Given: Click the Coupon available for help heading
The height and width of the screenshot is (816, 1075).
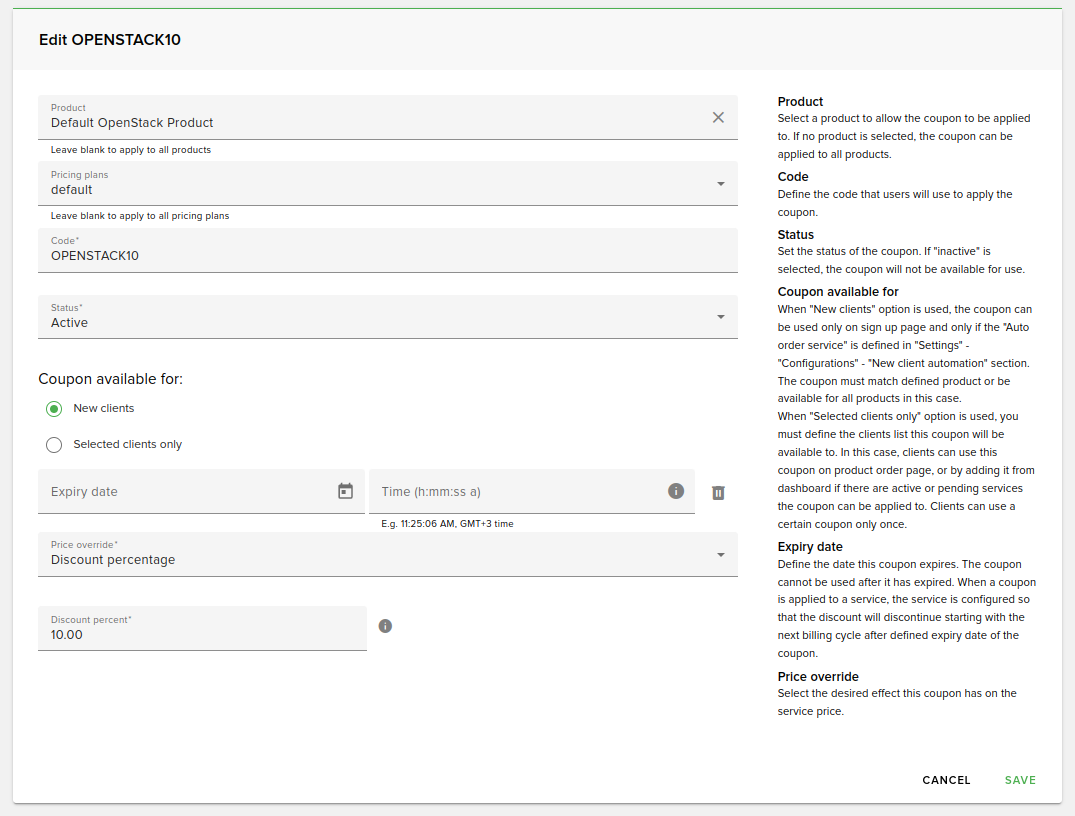Looking at the screenshot, I should (x=838, y=292).
